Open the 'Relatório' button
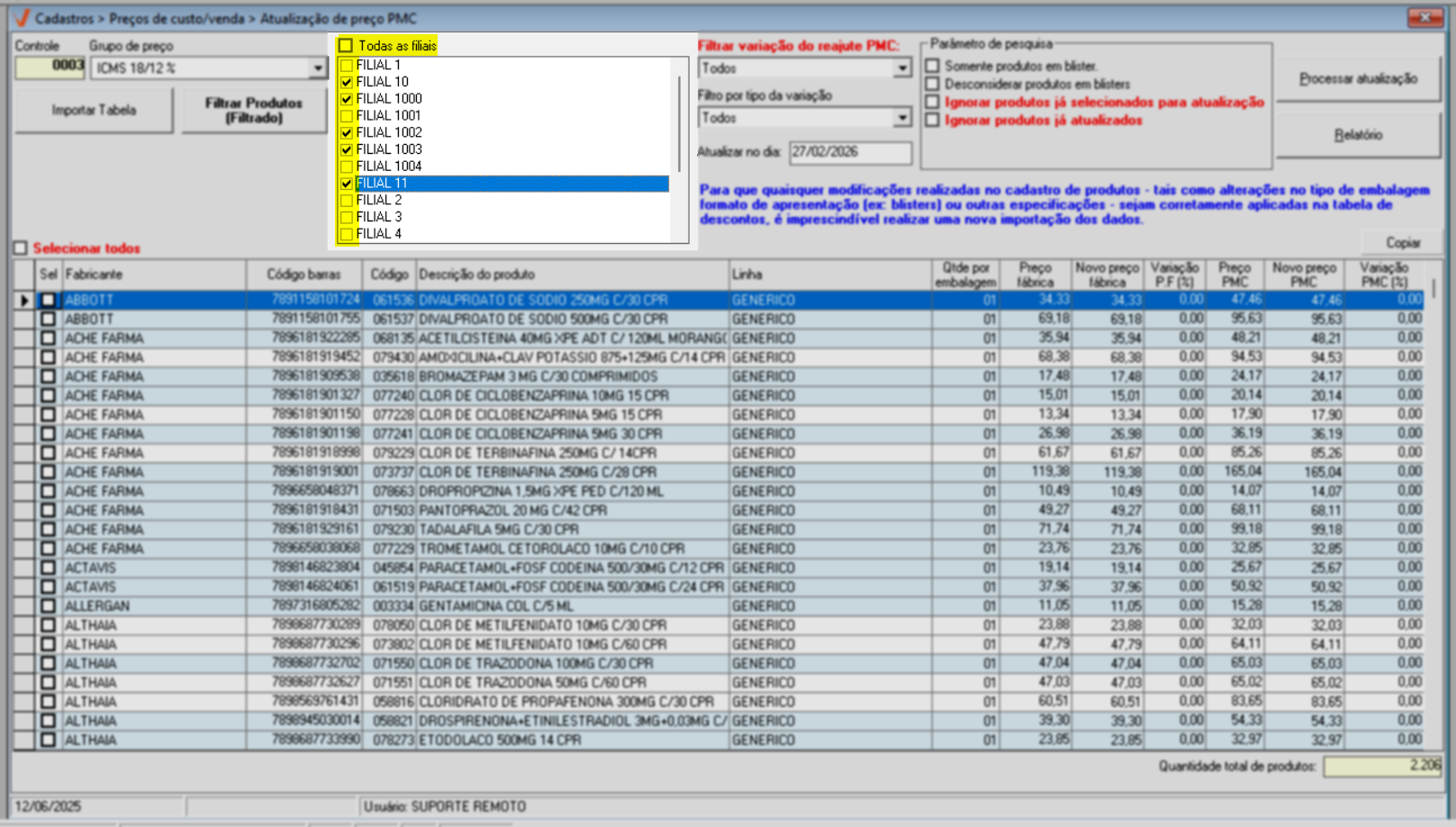1456x827 pixels. pyautogui.click(x=1357, y=135)
